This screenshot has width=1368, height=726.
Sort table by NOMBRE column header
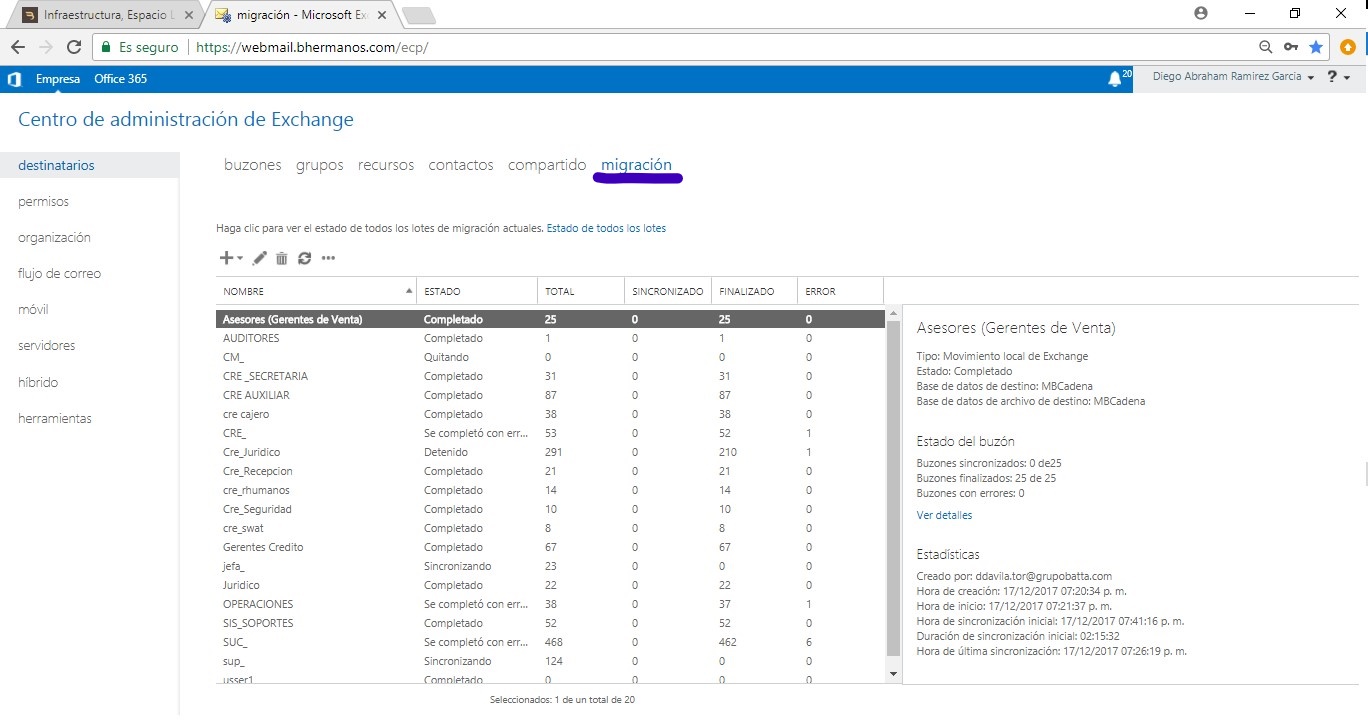pos(315,291)
